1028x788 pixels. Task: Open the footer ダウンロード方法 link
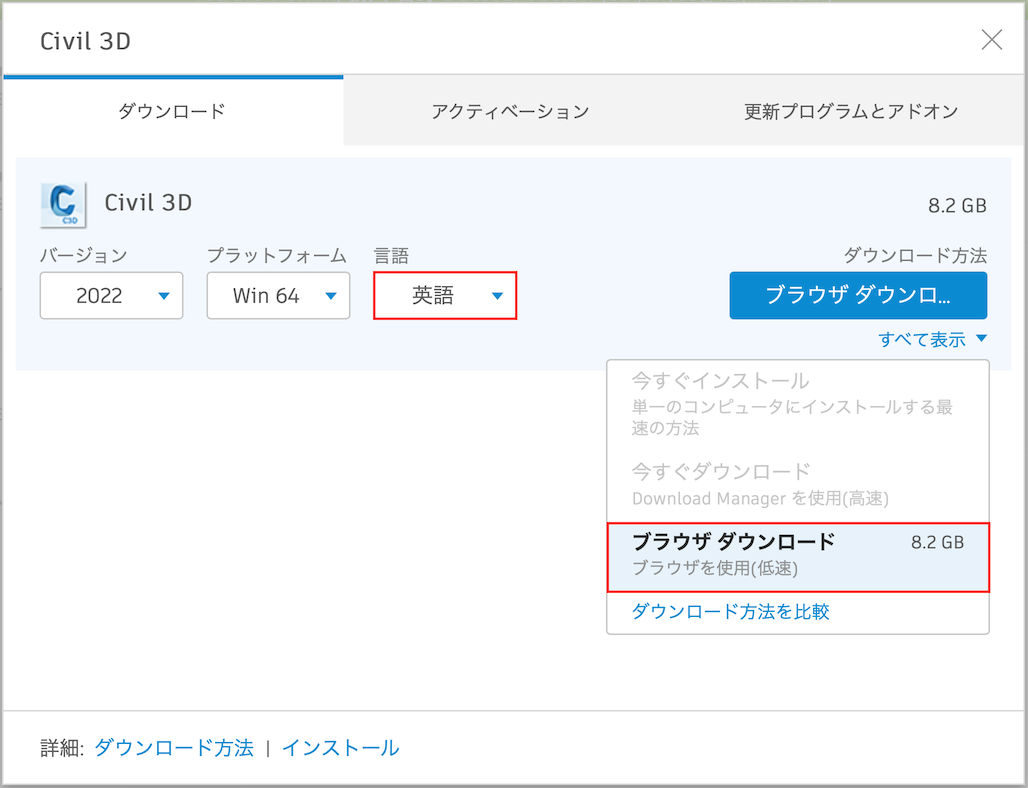tap(174, 748)
